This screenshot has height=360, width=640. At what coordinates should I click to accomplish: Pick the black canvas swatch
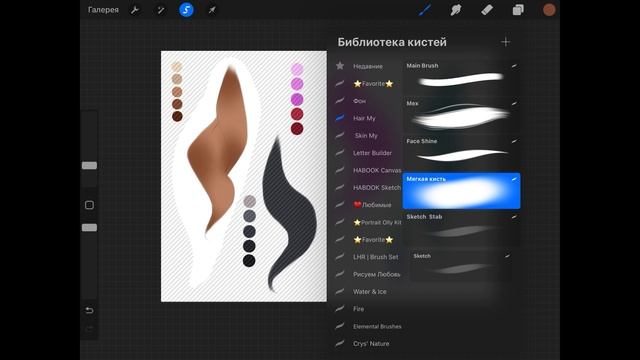click(249, 261)
